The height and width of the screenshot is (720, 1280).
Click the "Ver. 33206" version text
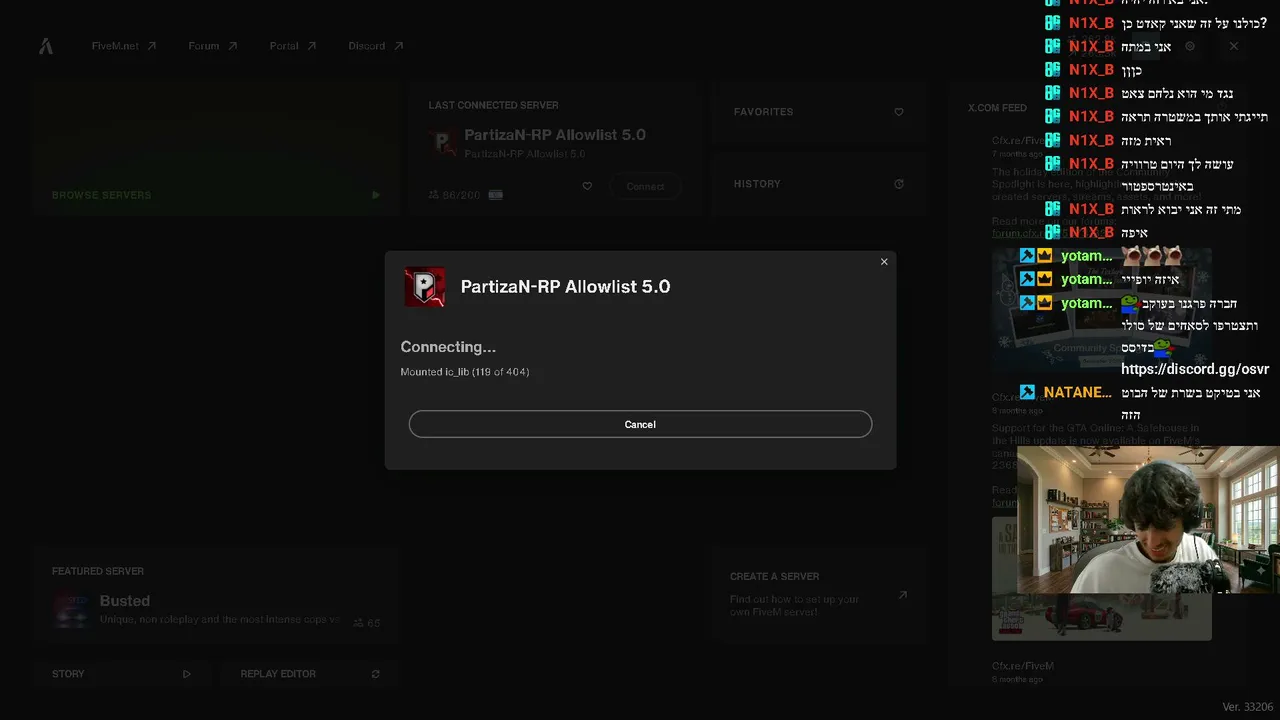(1248, 707)
